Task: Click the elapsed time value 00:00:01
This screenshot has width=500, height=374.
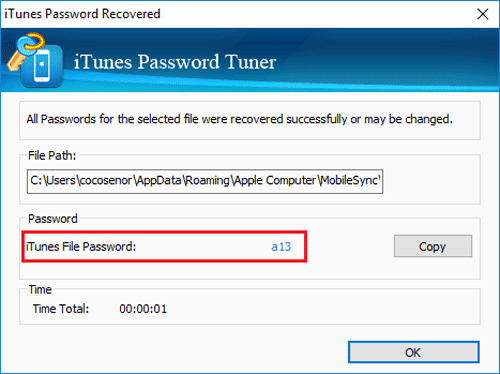Action: click(143, 309)
